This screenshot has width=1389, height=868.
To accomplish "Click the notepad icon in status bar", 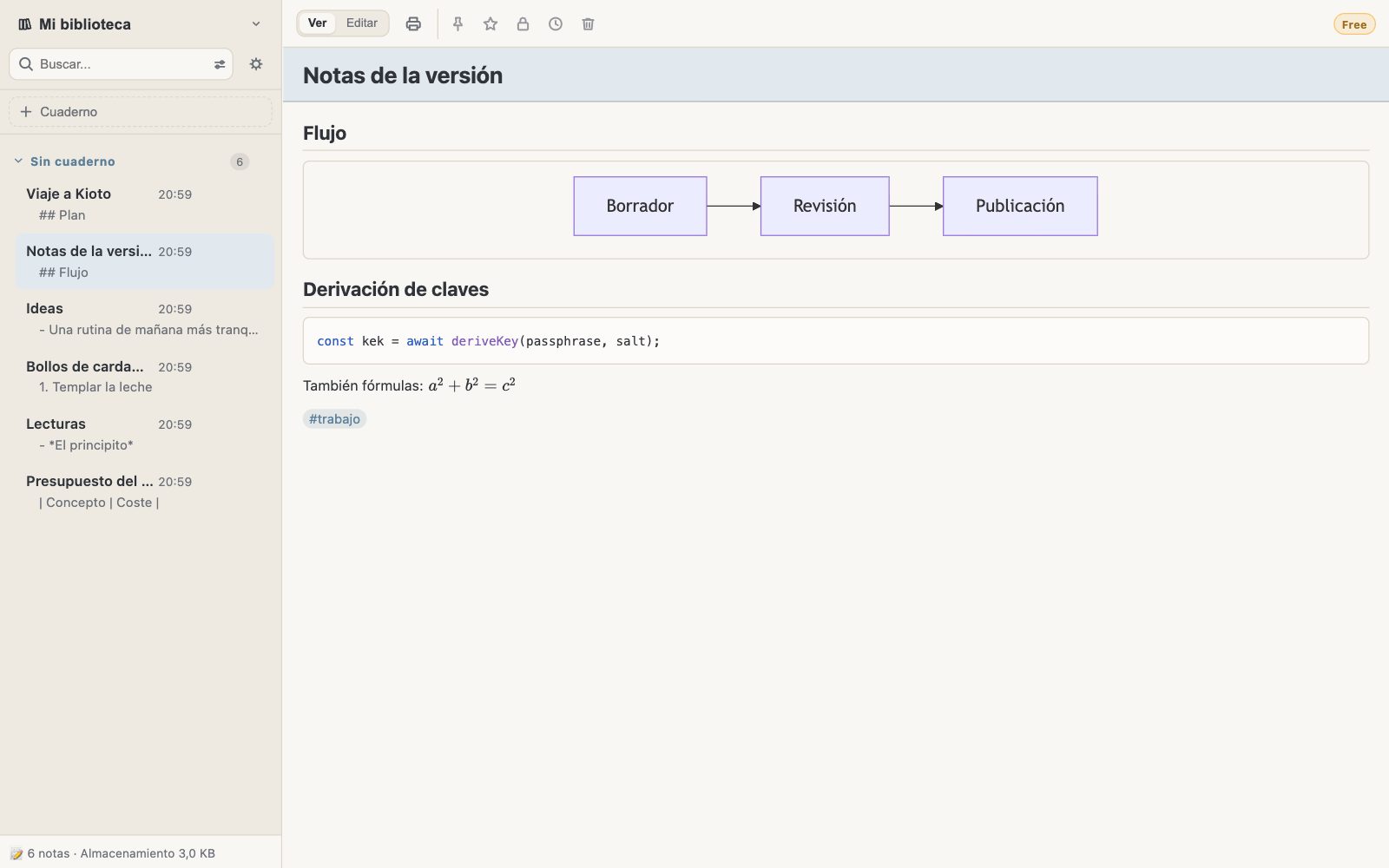I will 16,853.
